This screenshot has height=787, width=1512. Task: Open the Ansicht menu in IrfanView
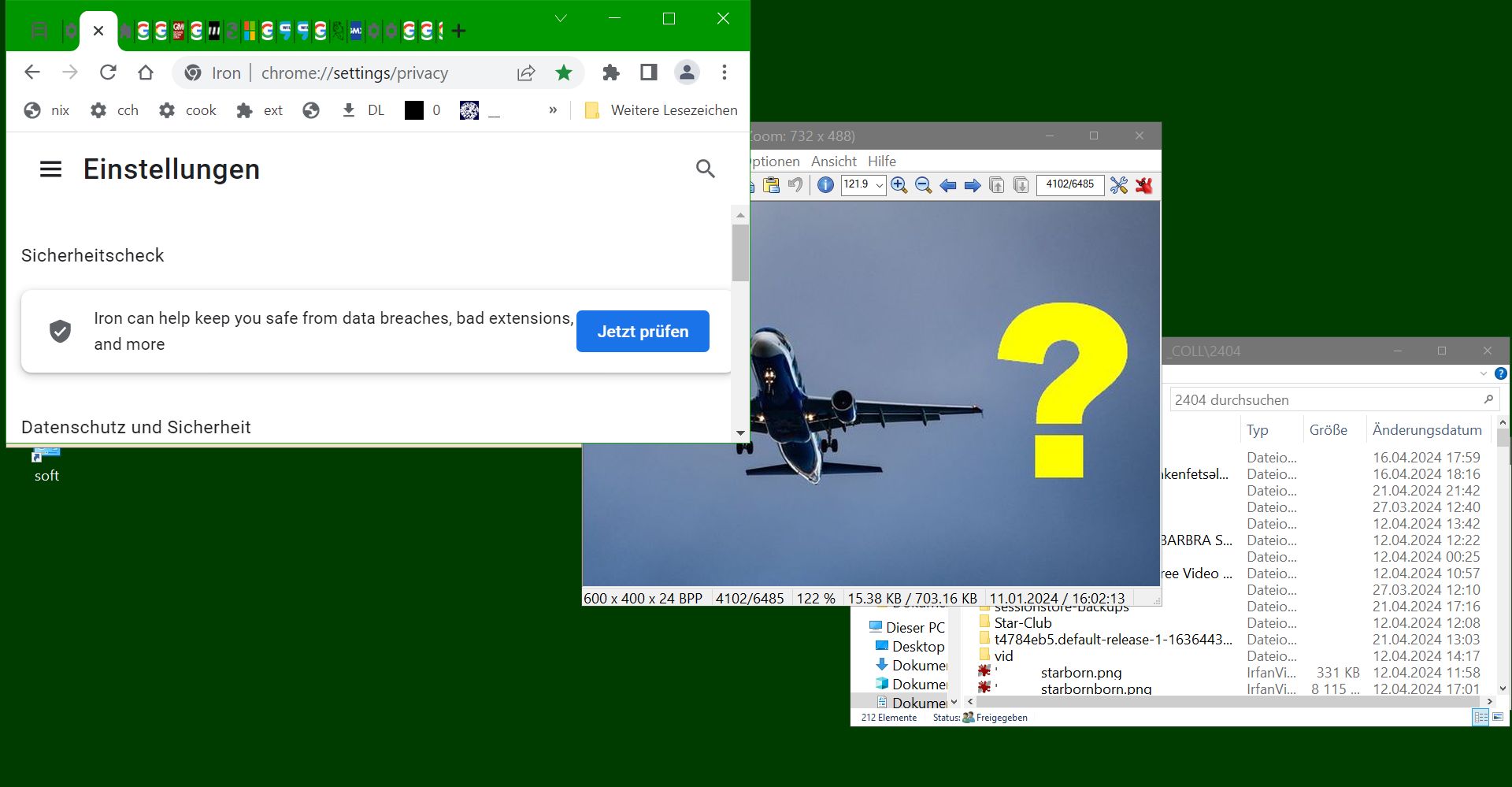(x=834, y=161)
